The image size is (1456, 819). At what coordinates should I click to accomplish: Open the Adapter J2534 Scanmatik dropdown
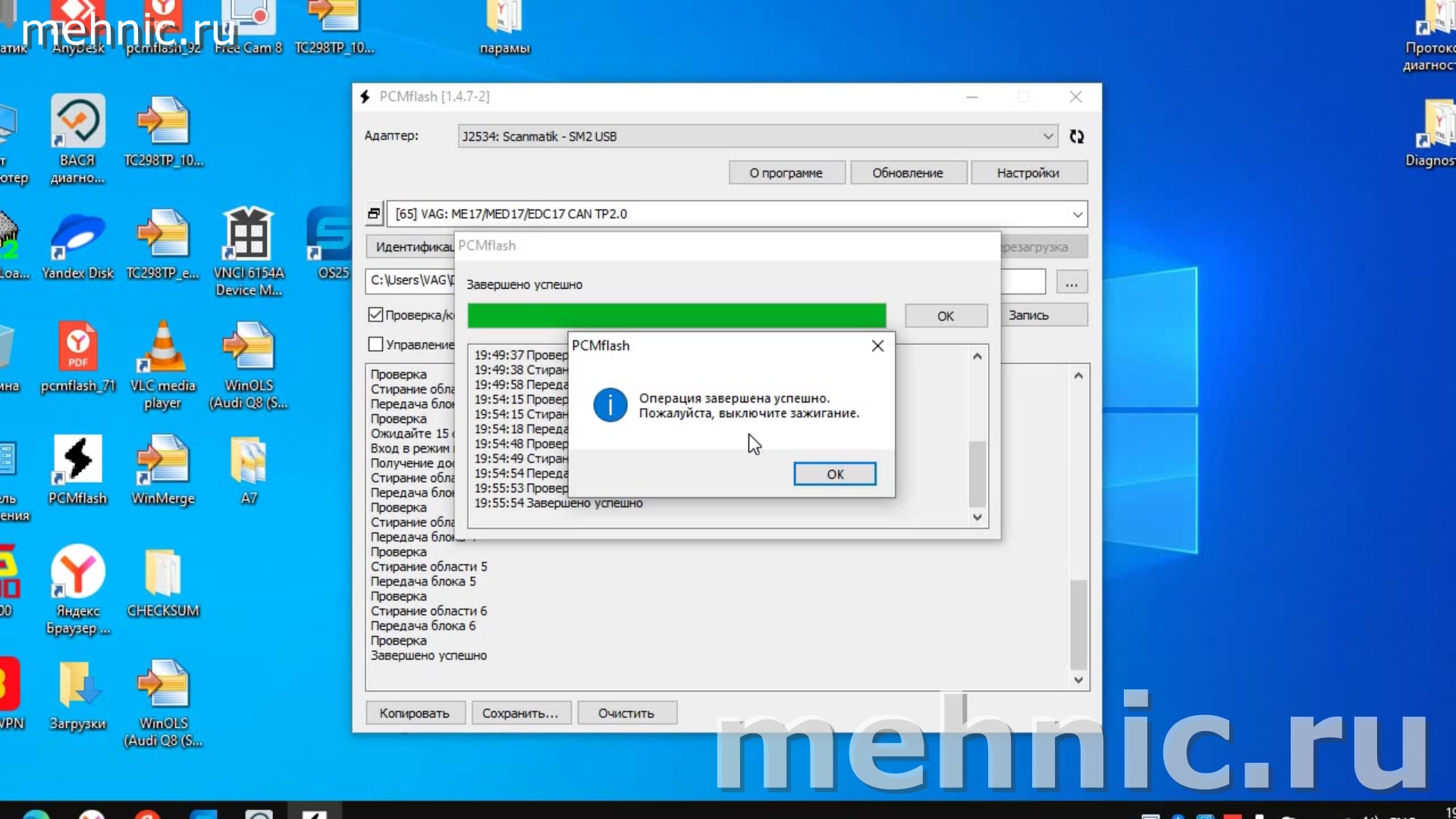coord(758,136)
